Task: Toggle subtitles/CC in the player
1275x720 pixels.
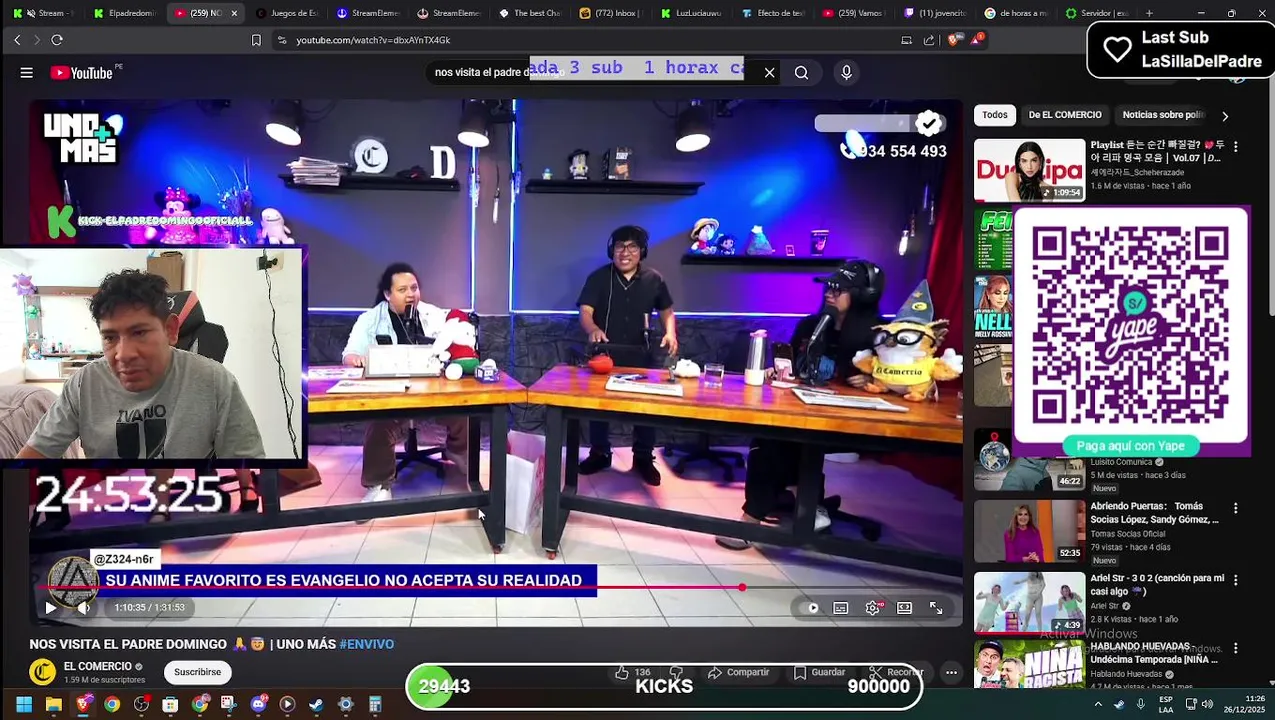Action: [841, 607]
